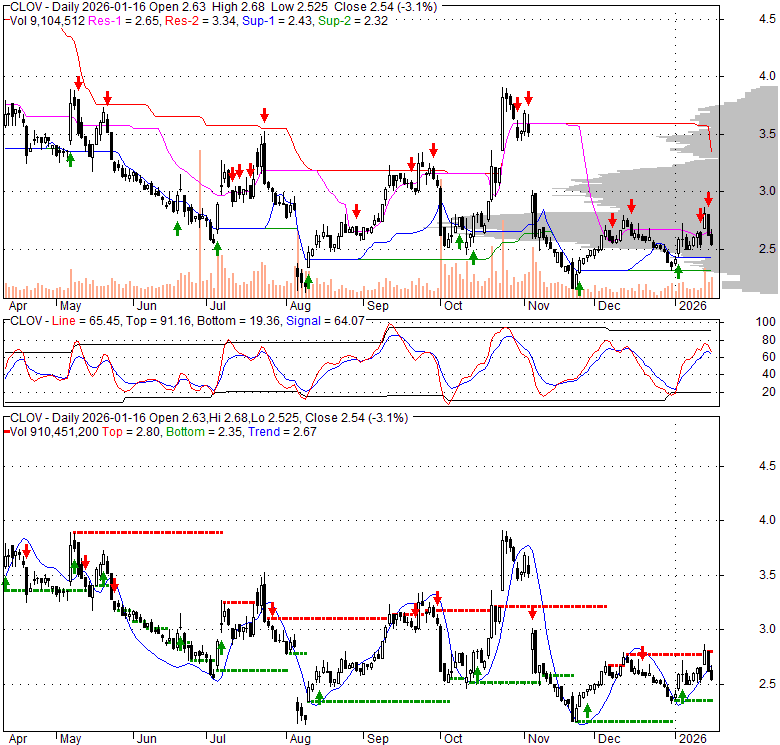
Task: Click the 60 level on oscillator axis
Action: click(x=769, y=357)
